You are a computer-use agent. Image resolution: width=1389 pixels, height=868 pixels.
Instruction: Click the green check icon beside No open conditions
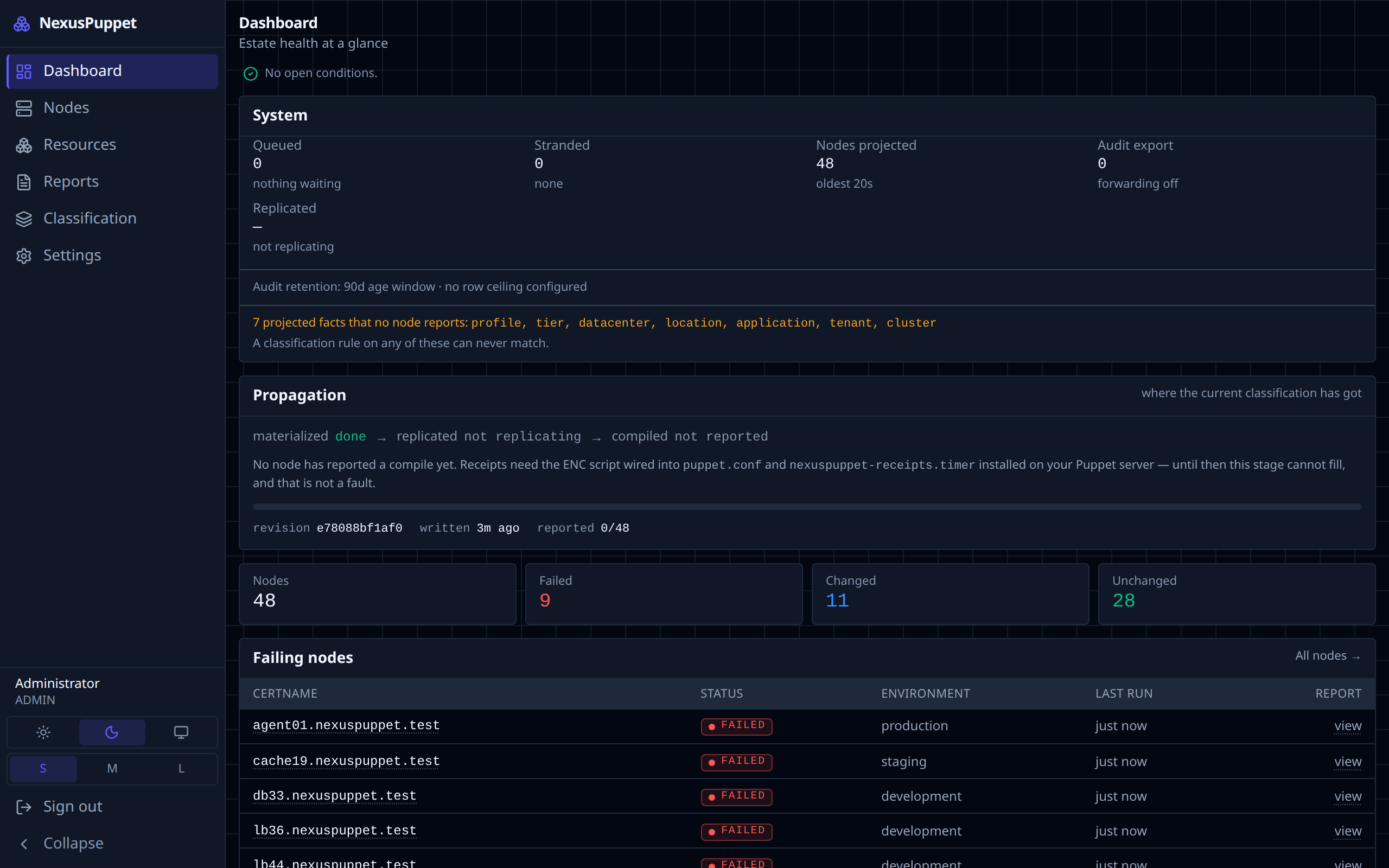pos(251,73)
